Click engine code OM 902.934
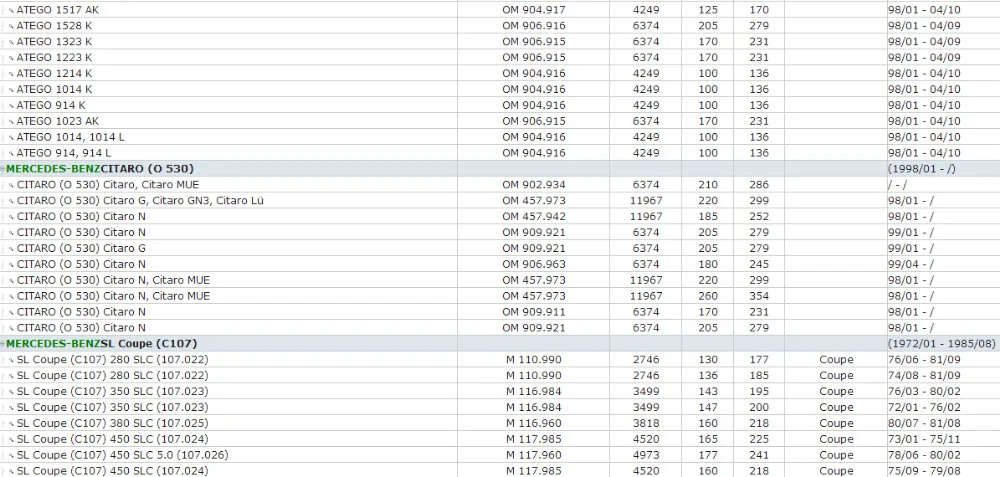1000x477 pixels. 534,184
